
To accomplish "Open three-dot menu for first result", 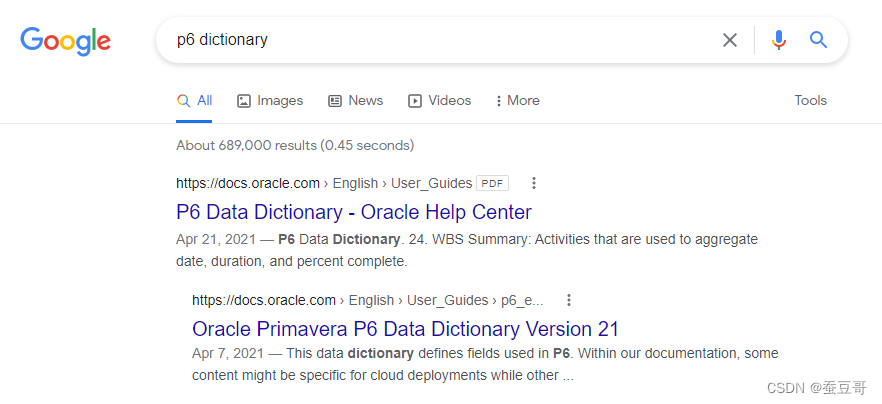I will (x=534, y=183).
